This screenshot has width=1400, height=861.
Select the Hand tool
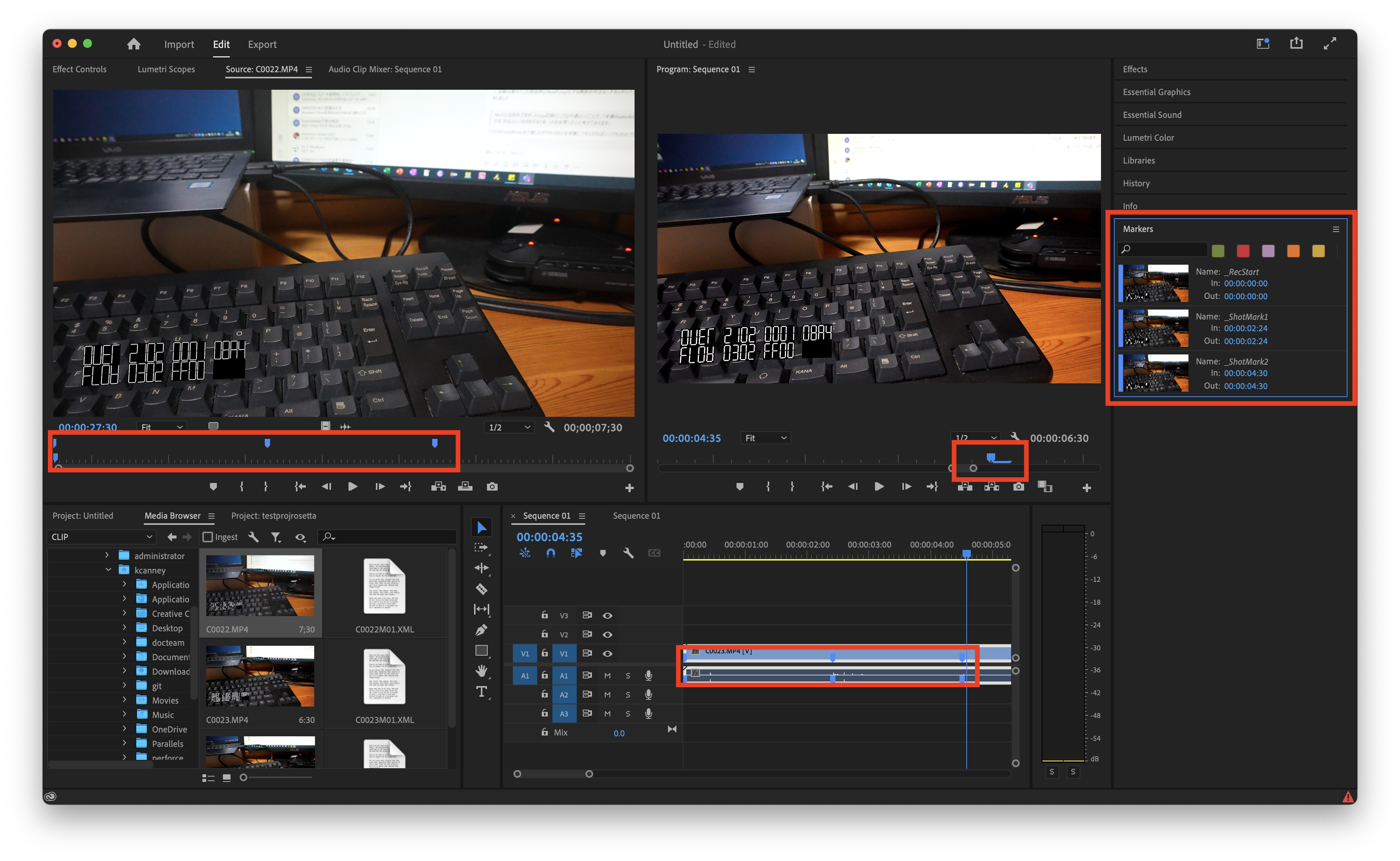coord(481,671)
